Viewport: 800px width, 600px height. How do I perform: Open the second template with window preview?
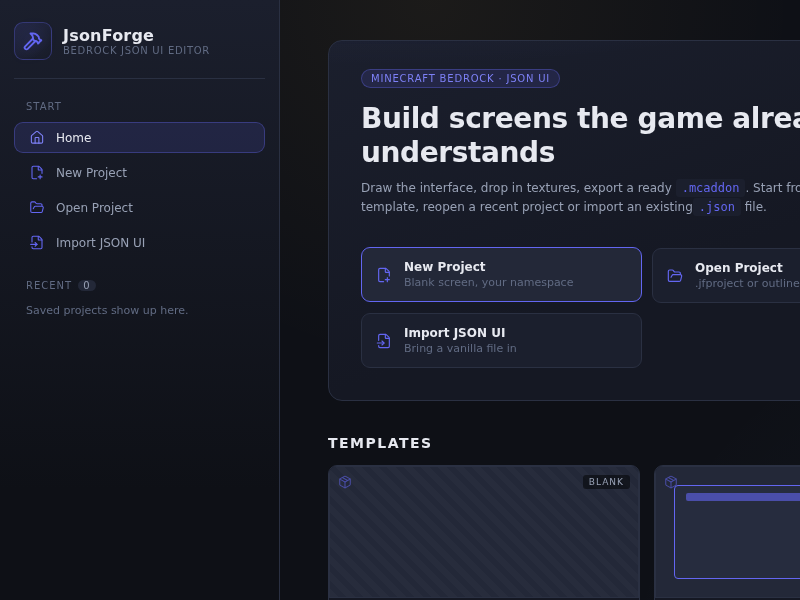727,532
